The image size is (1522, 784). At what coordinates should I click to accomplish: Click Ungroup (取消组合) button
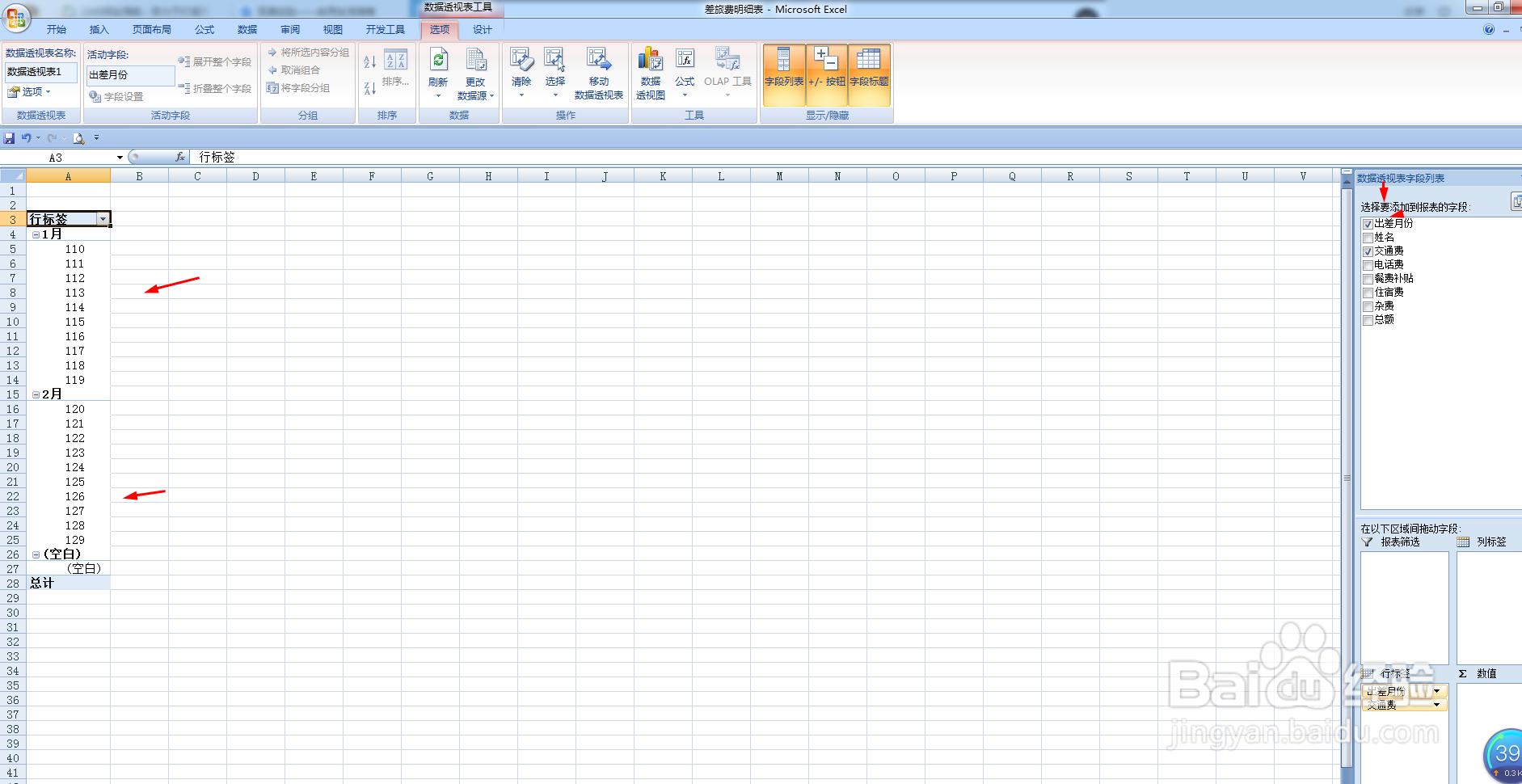click(293, 70)
